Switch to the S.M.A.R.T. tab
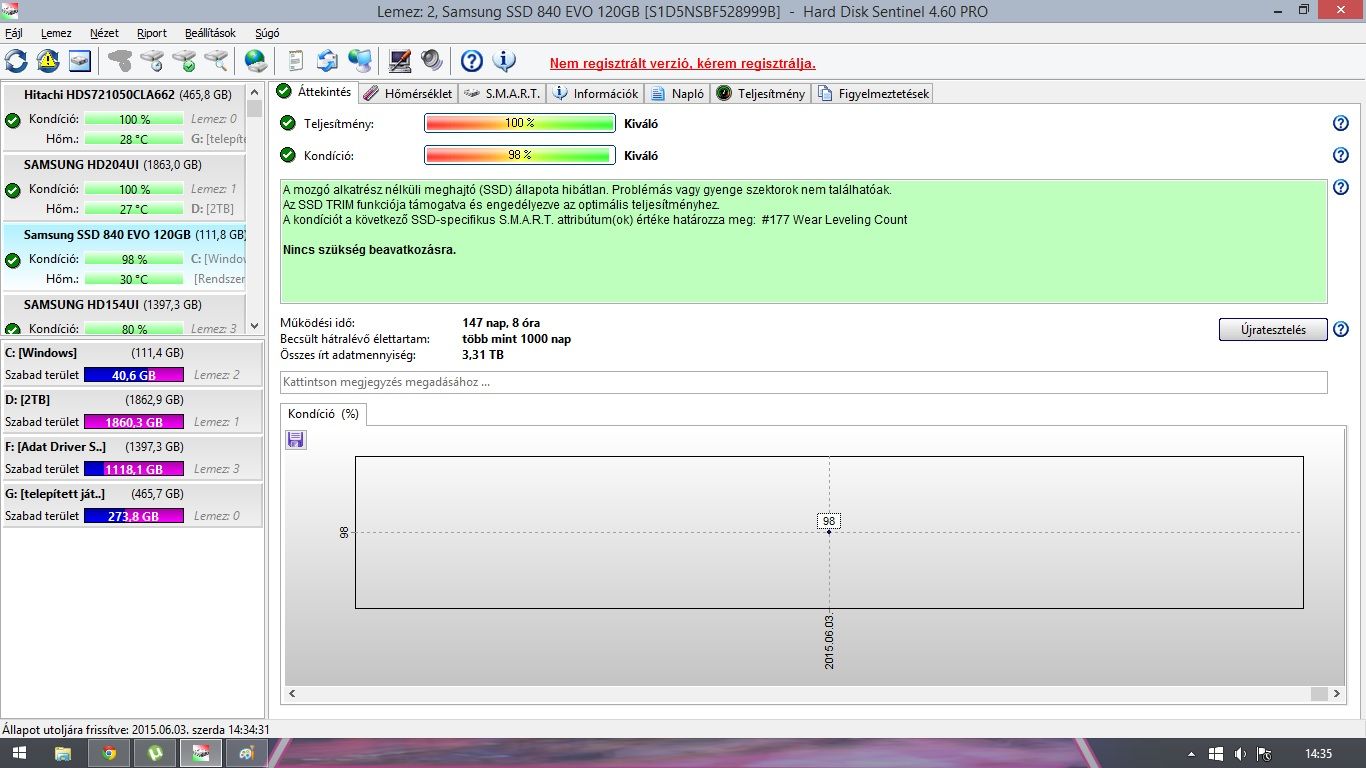This screenshot has height=768, width=1366. pyautogui.click(x=502, y=93)
